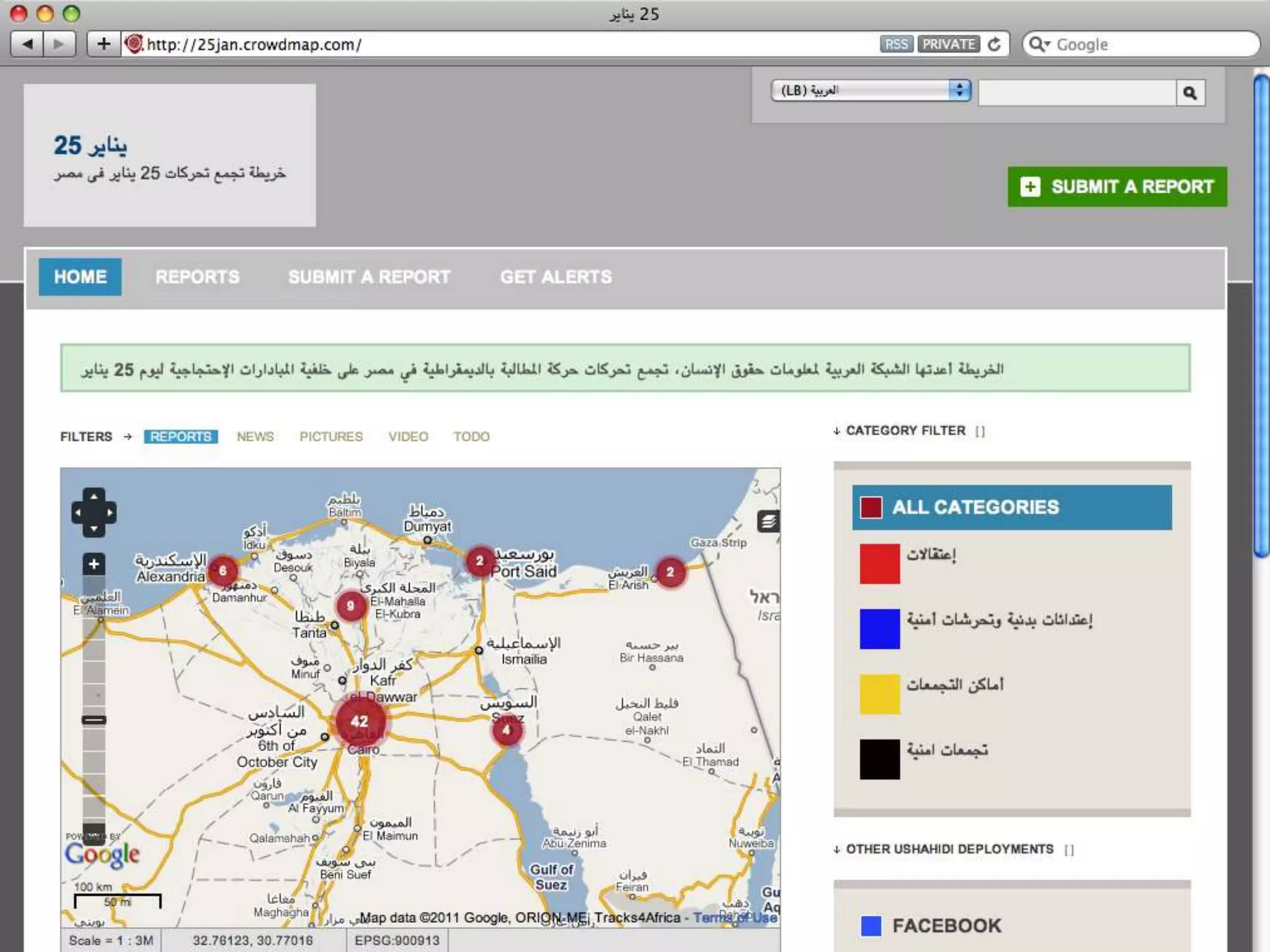The width and height of the screenshot is (1270, 952).
Task: Click the Alexandria cluster marker 6
Action: pos(223,570)
